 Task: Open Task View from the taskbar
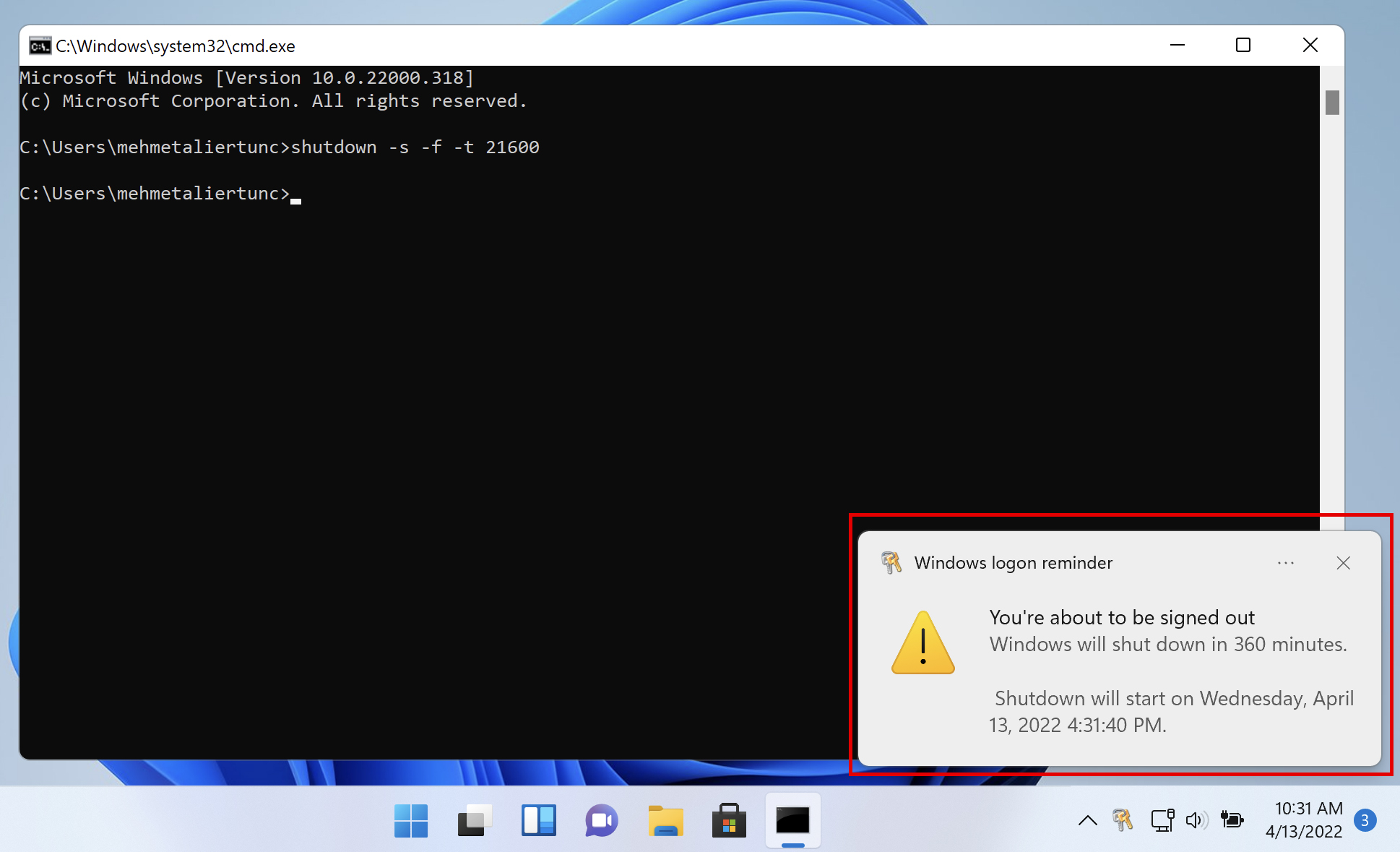tap(475, 820)
